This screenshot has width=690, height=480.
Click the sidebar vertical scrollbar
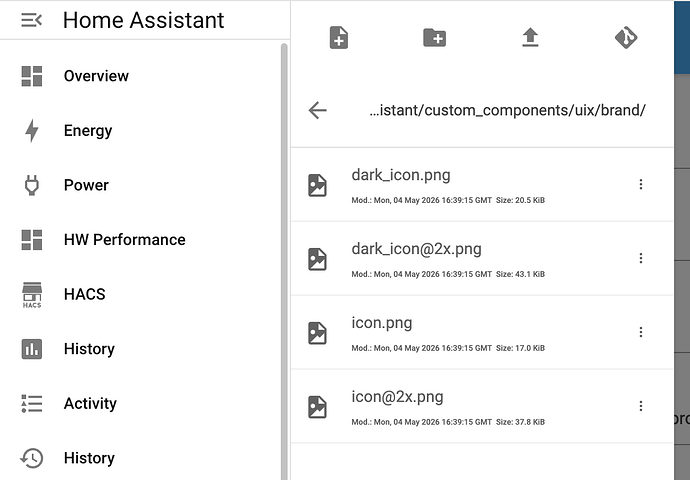point(284,261)
